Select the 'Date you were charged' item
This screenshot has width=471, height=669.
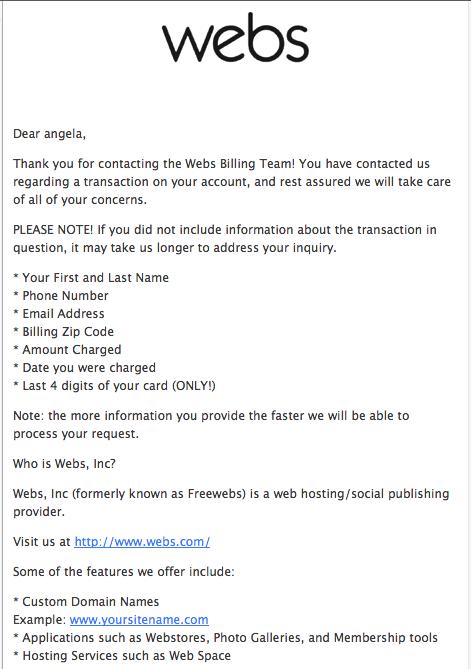[x=84, y=367]
